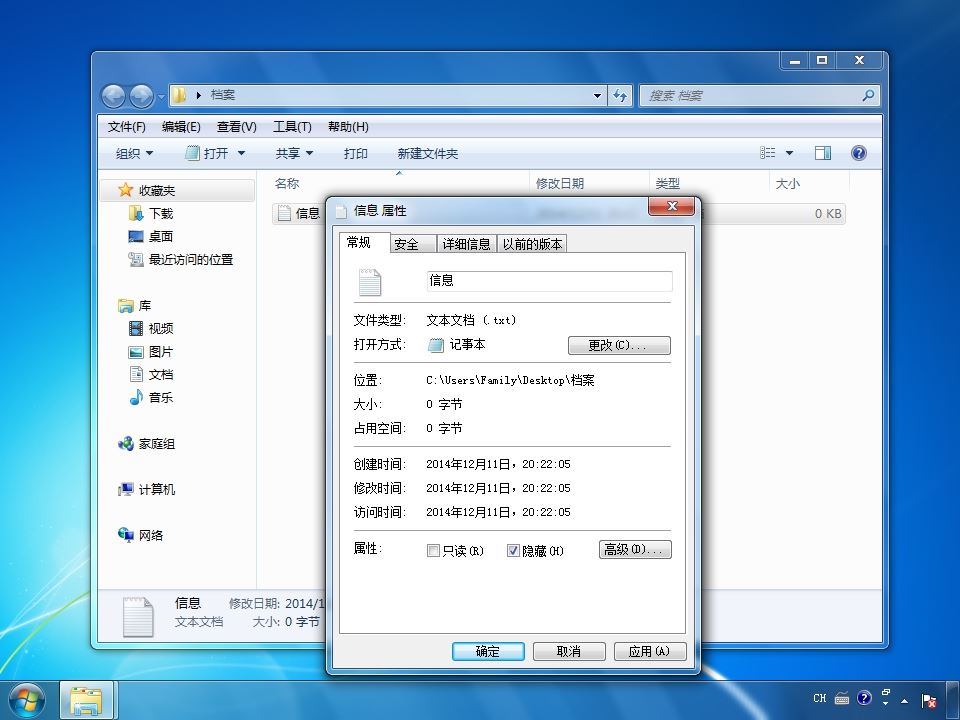Open the 帮助(H) menu
Image resolution: width=960 pixels, height=720 pixels.
click(x=348, y=127)
